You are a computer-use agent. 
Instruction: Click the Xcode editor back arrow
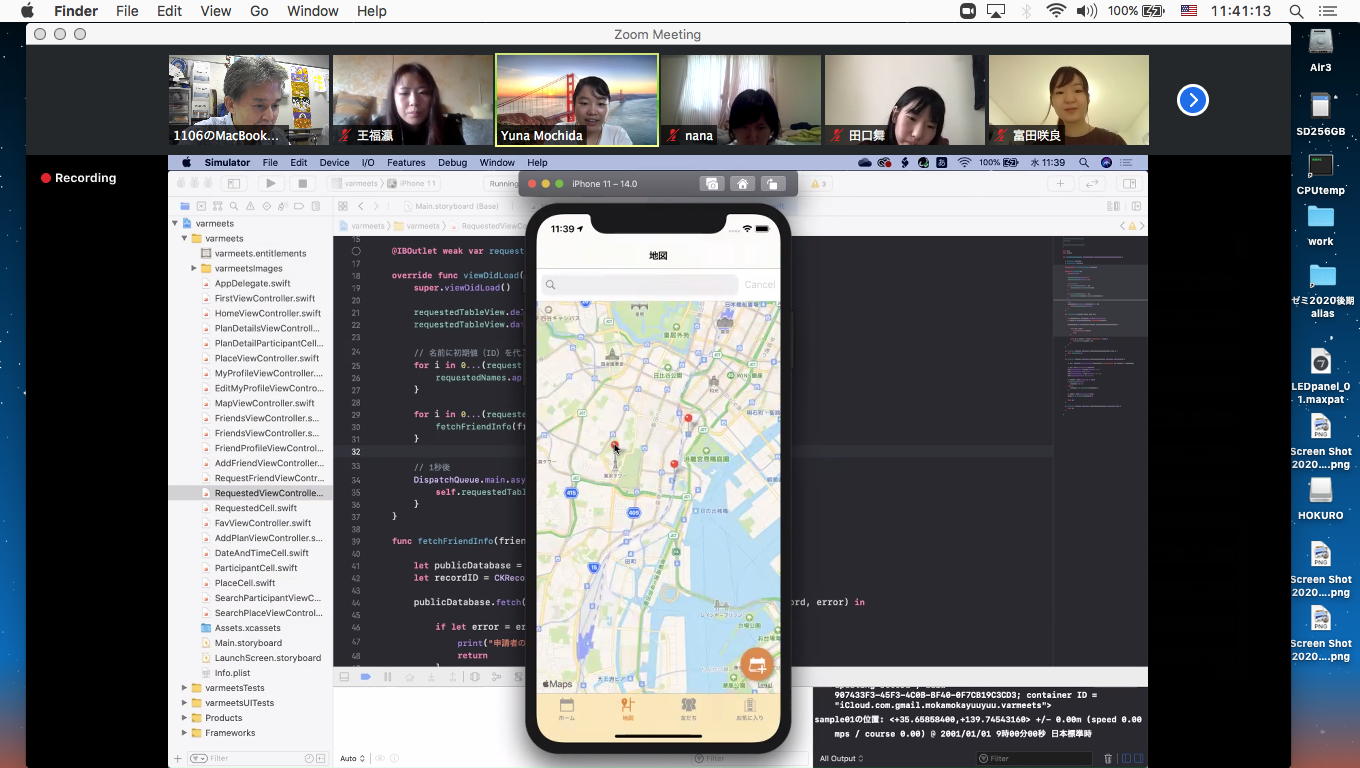tap(361, 206)
